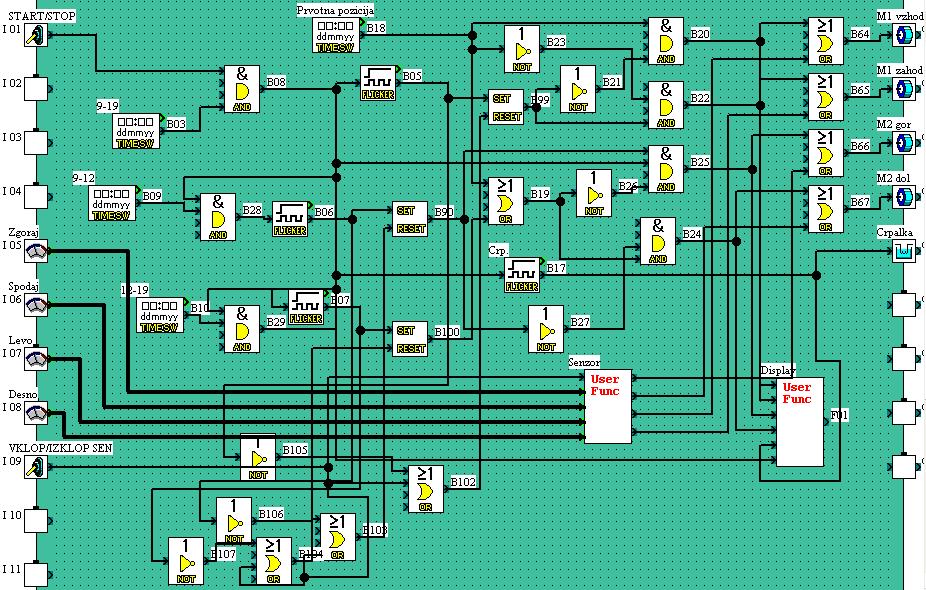Select the B99 SET/RESET block
This screenshot has width=926, height=590.
[506, 107]
